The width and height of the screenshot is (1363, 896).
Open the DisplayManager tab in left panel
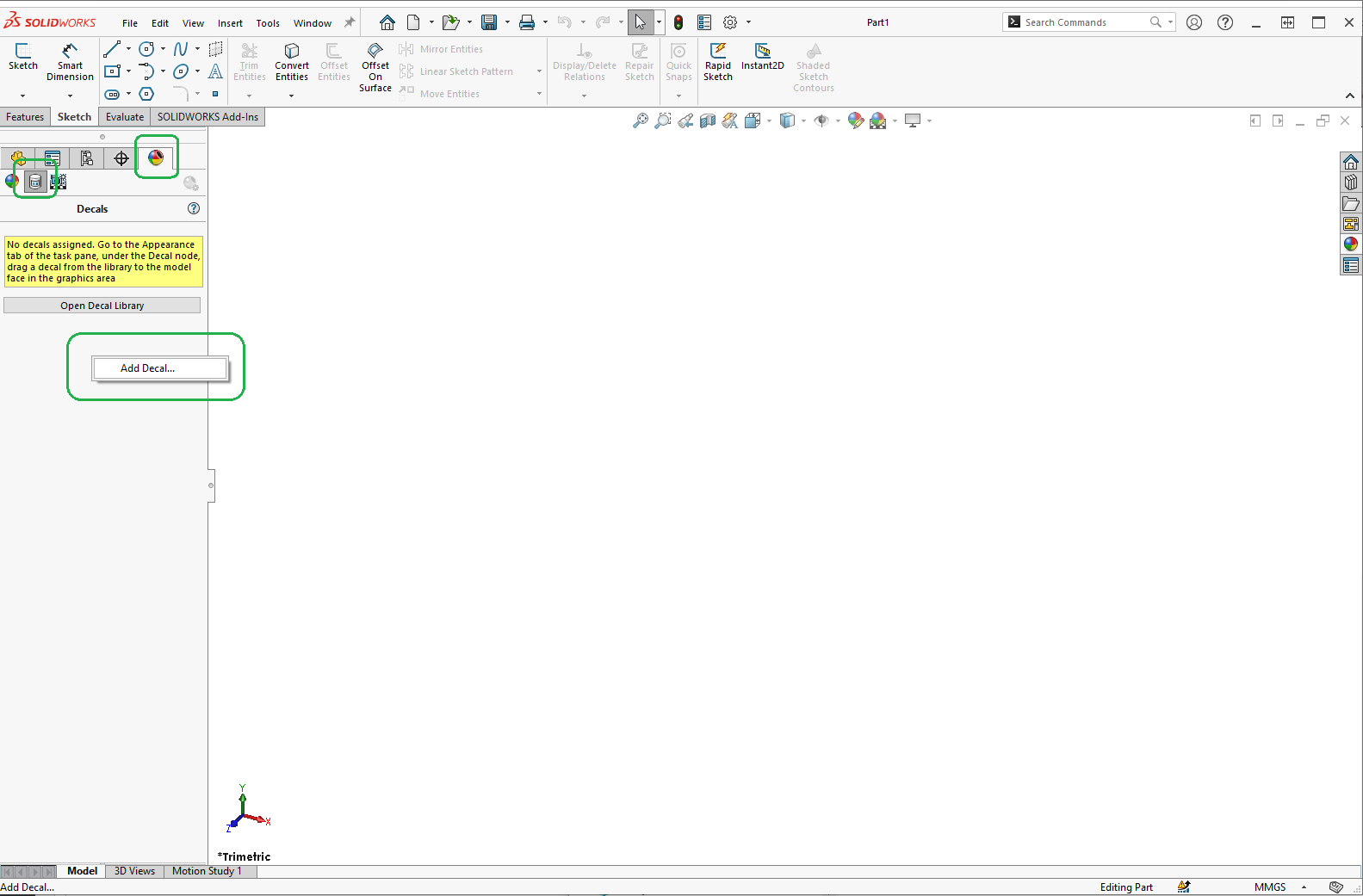click(x=156, y=158)
